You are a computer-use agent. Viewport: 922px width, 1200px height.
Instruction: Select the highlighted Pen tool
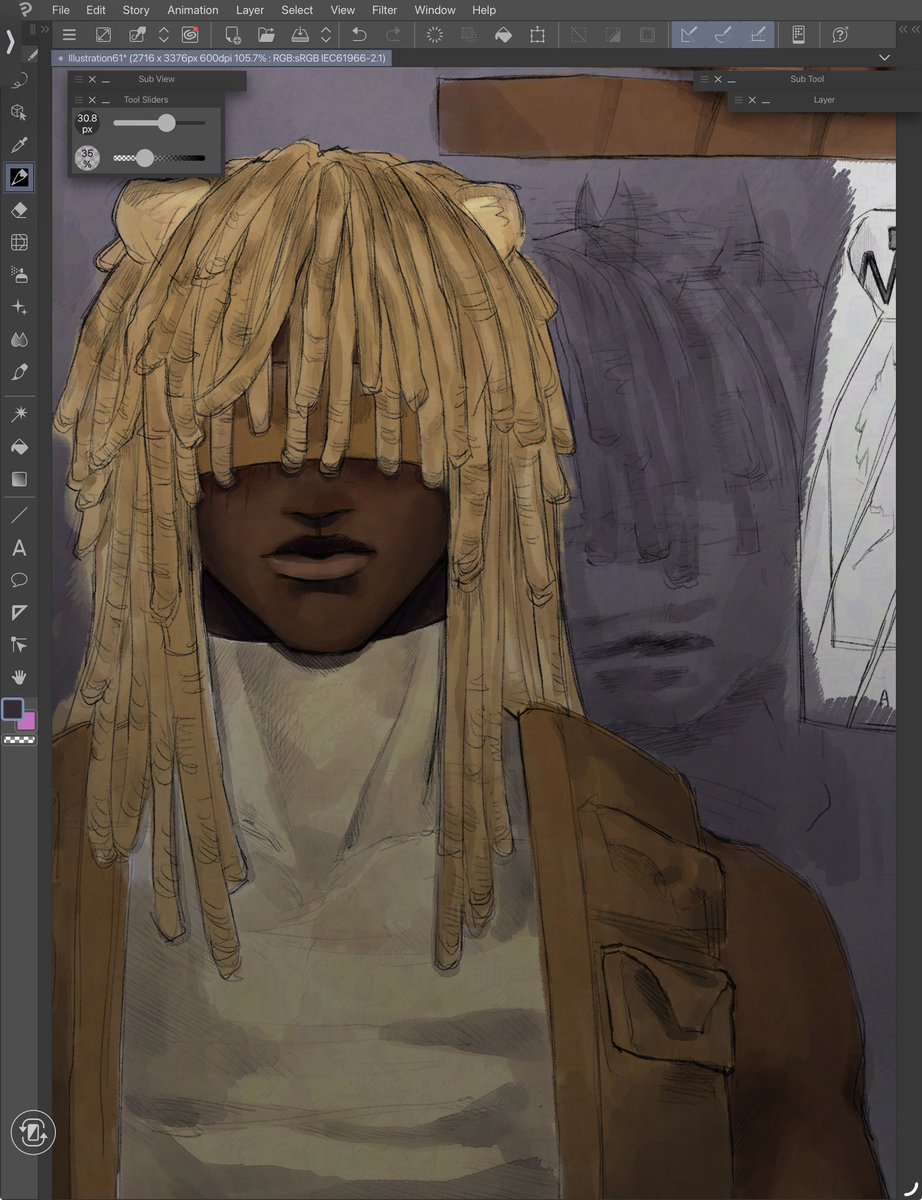(x=19, y=178)
